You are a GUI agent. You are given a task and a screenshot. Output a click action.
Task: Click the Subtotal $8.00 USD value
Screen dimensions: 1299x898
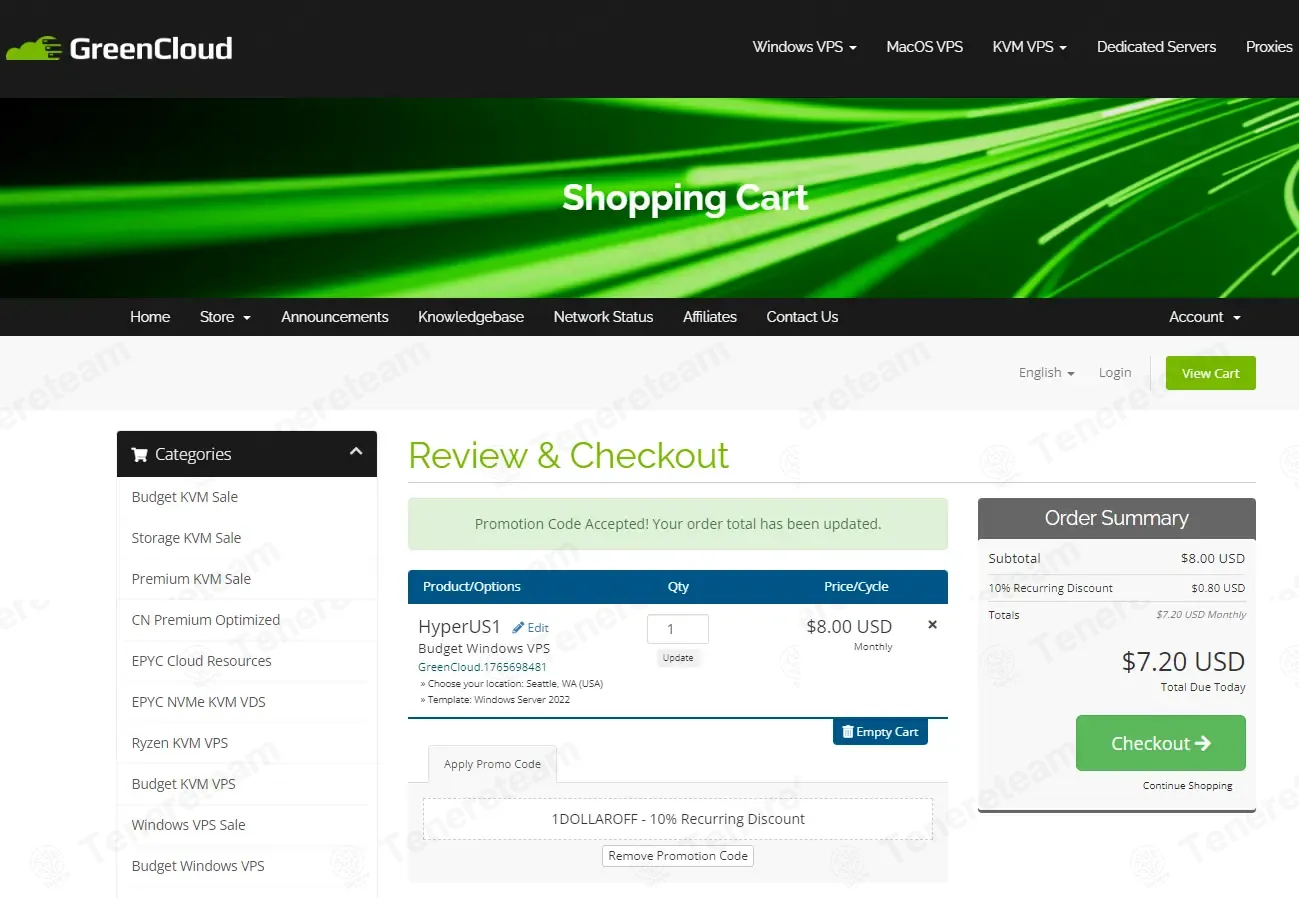click(x=1212, y=559)
